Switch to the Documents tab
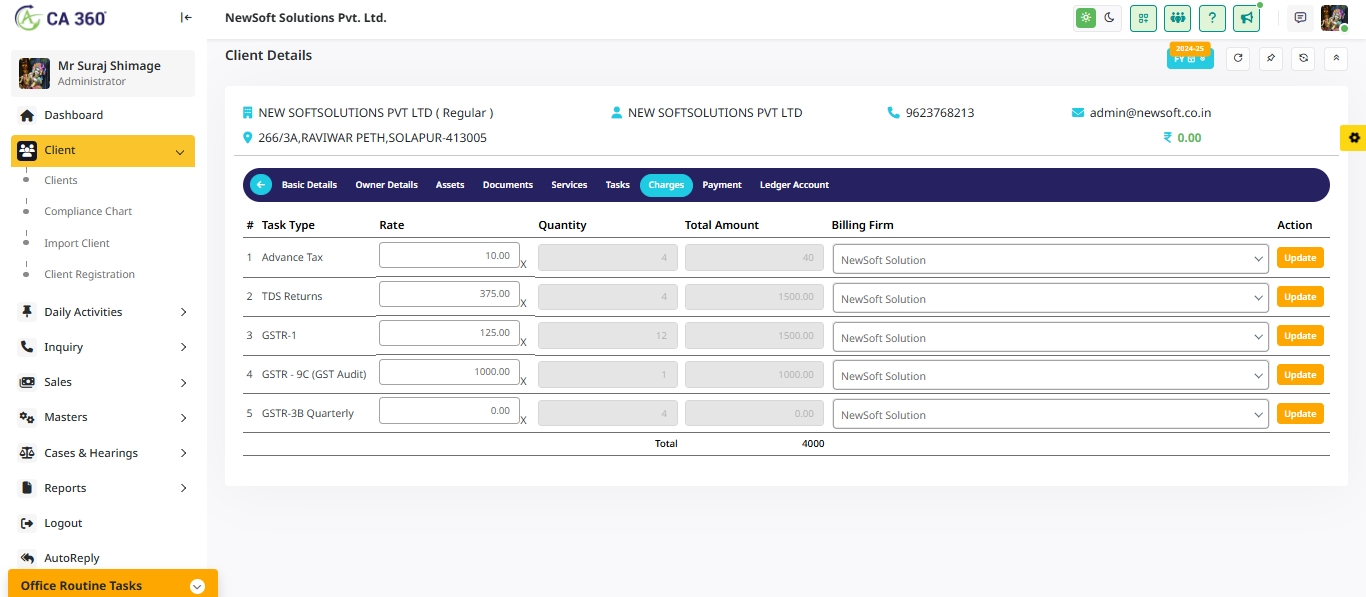The image size is (1366, 597). tap(508, 185)
